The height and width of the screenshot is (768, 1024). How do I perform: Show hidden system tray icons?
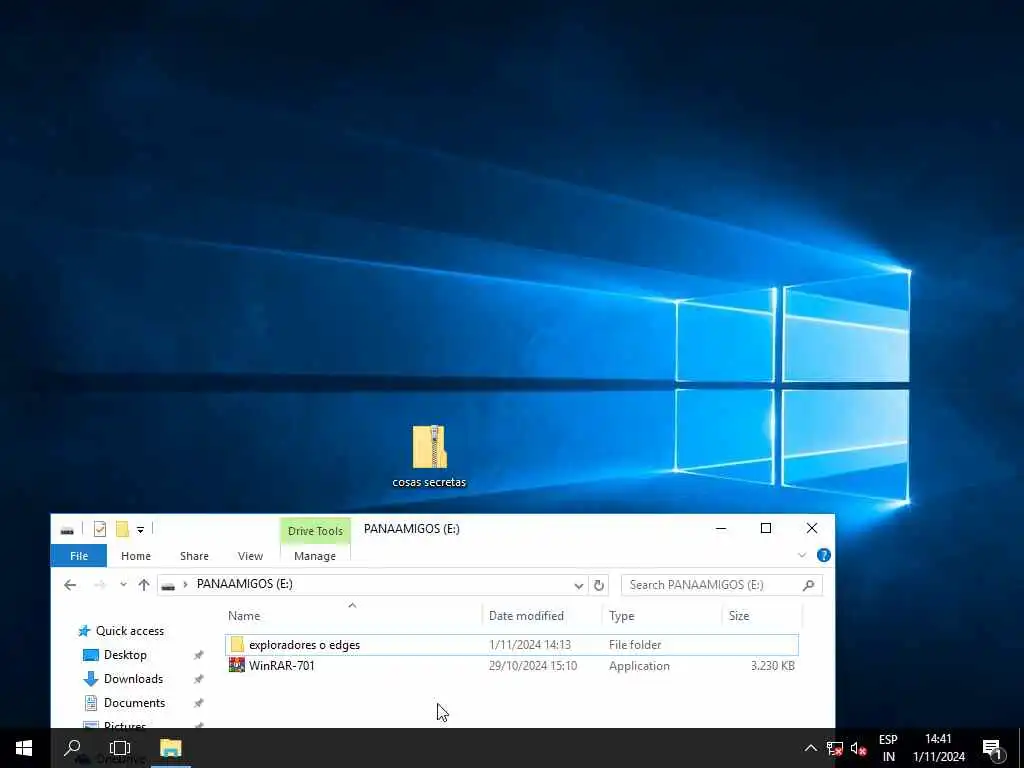click(810, 748)
